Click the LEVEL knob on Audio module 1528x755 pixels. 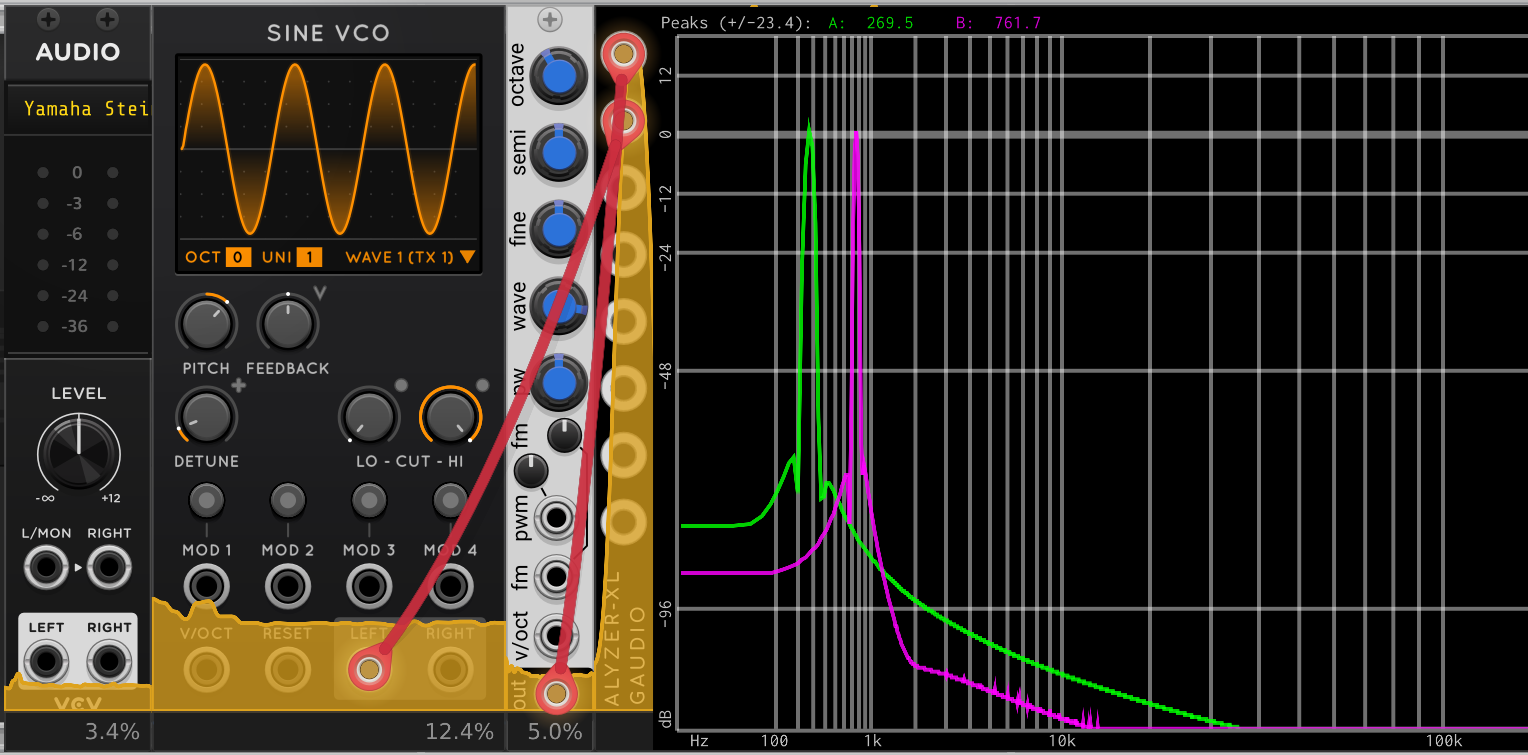pos(78,453)
